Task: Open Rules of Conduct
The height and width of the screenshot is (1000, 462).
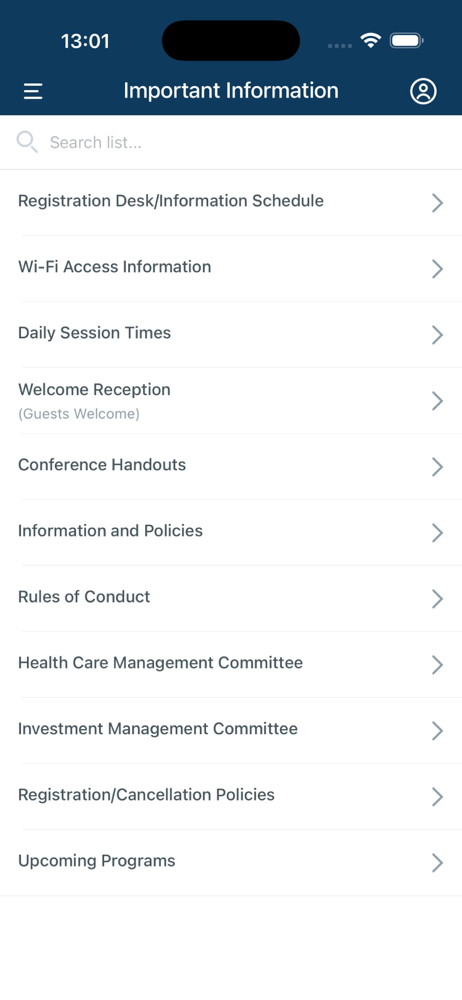Action: point(231,598)
